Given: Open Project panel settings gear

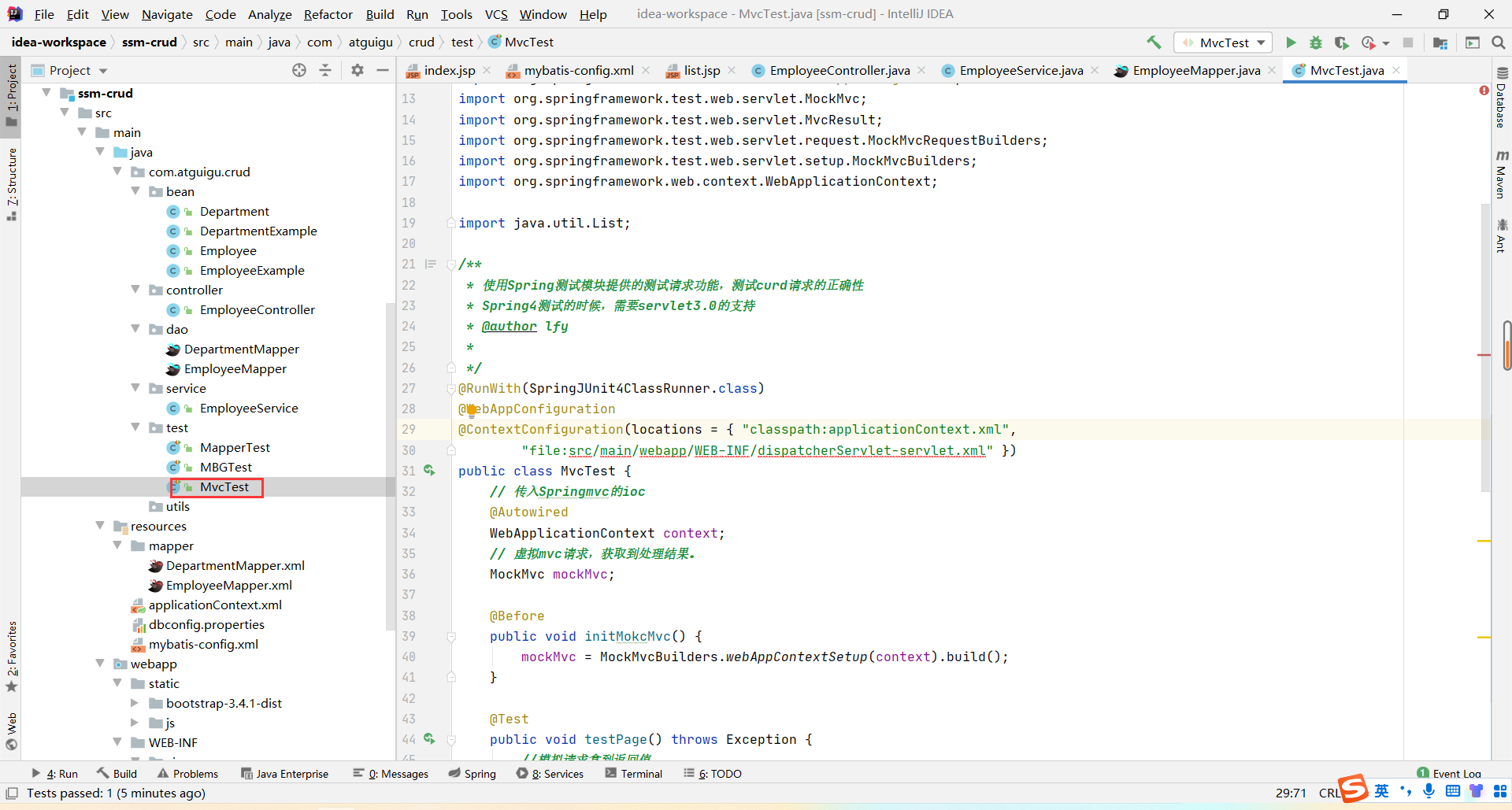Looking at the screenshot, I should [x=358, y=70].
